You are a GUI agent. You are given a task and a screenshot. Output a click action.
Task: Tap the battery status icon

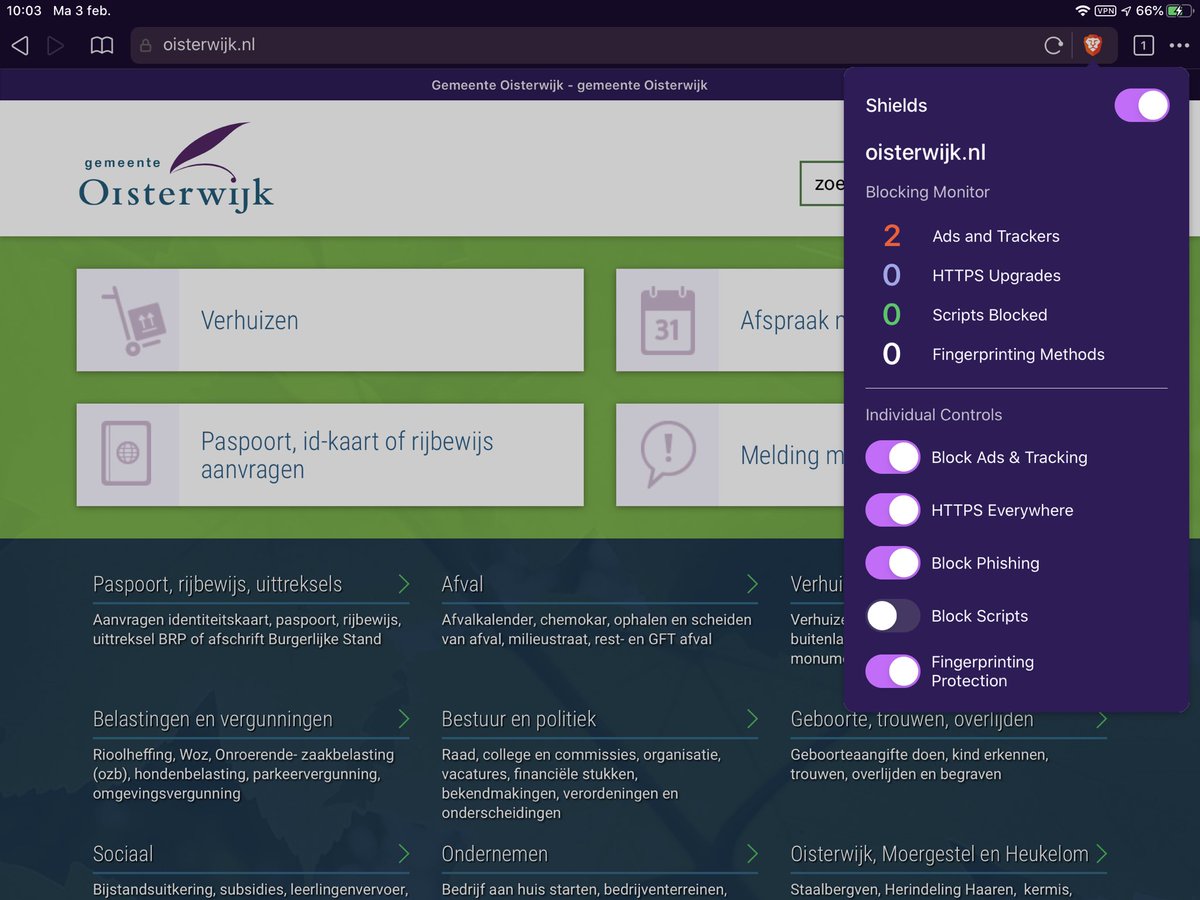click(1179, 11)
